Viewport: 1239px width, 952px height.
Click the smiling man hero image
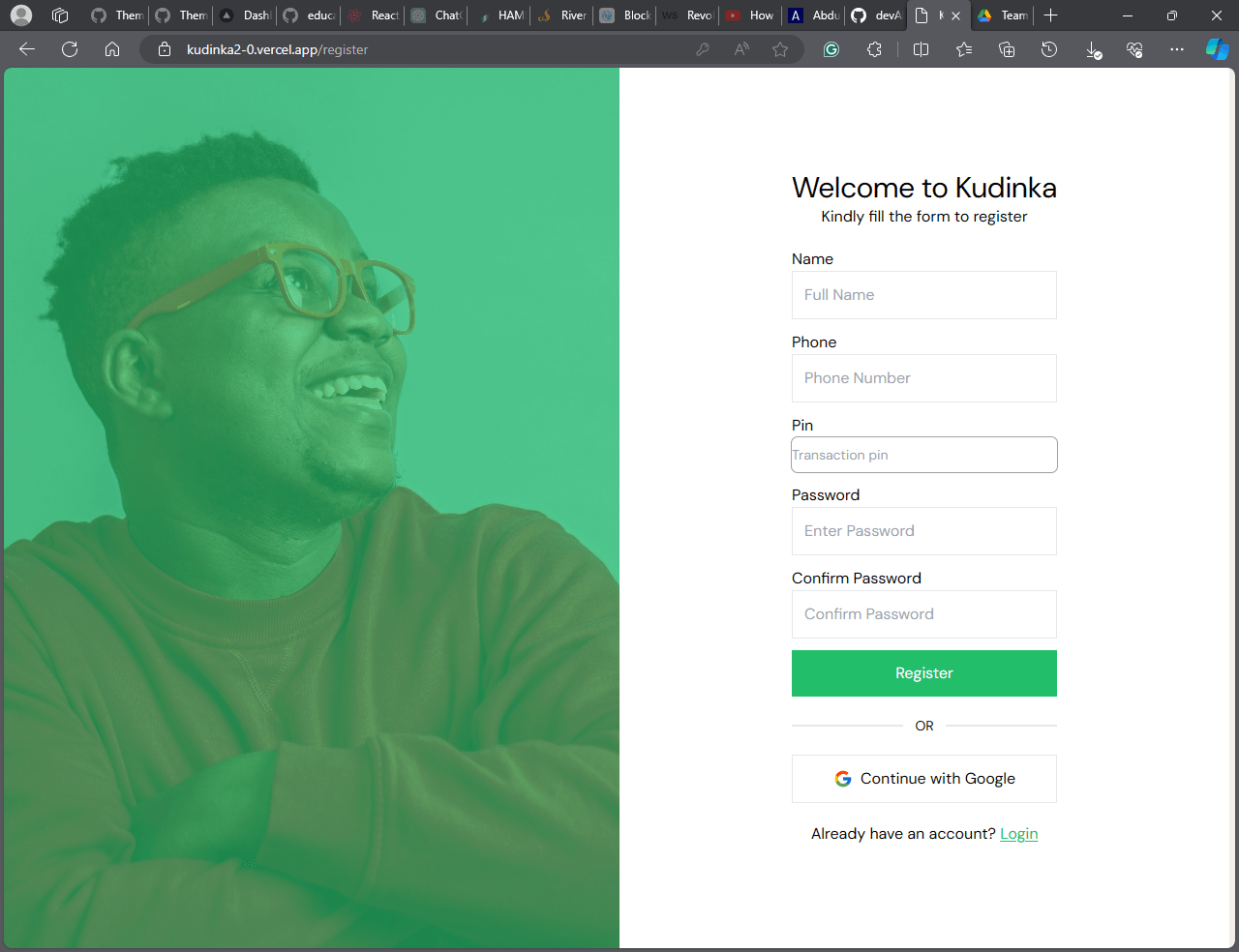[x=312, y=508]
